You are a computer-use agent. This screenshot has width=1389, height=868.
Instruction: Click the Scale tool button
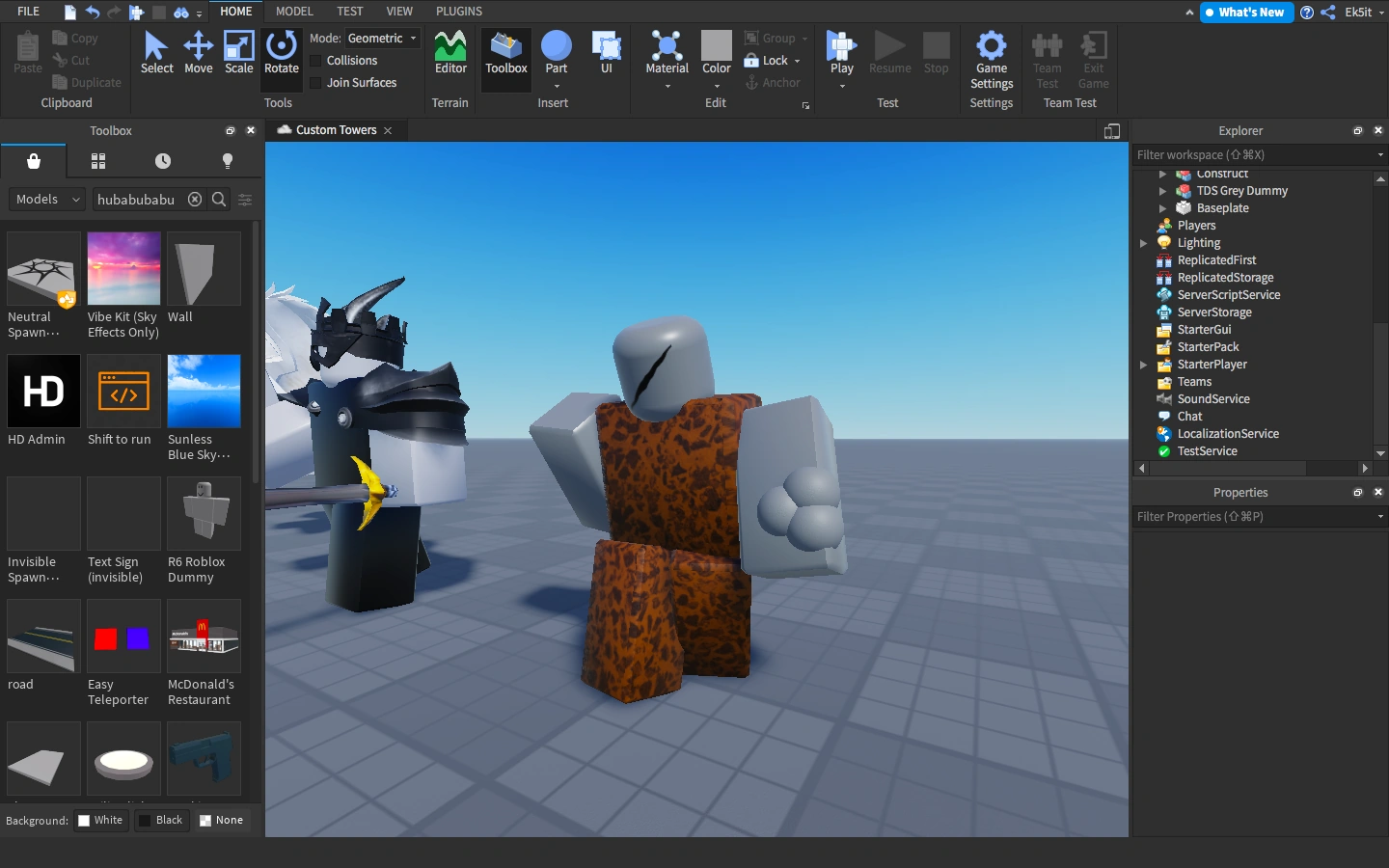238,53
